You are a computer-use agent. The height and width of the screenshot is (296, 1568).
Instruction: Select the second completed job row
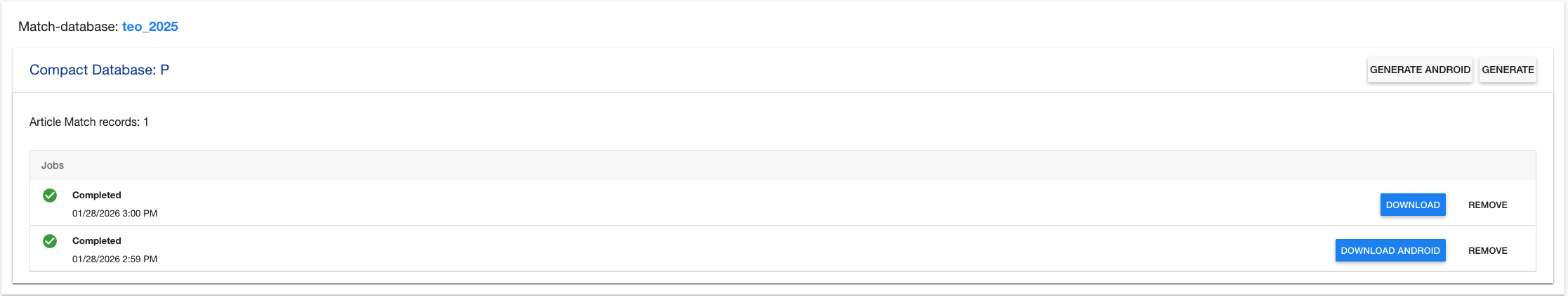tap(702, 249)
